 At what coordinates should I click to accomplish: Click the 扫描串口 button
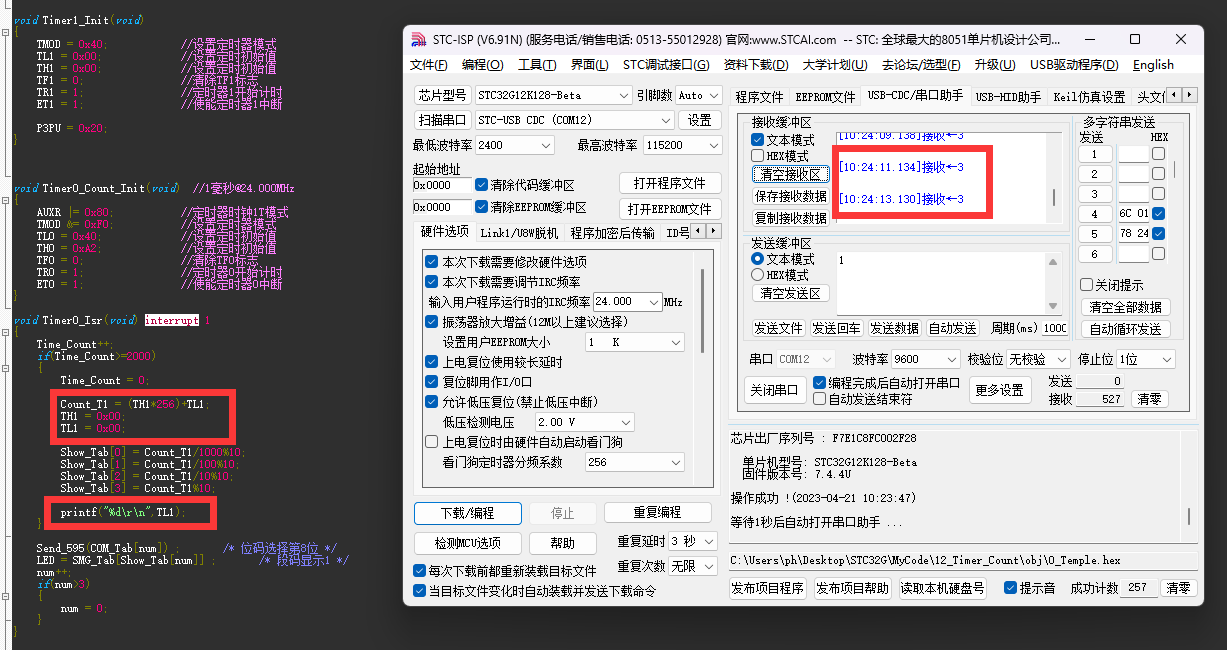(x=442, y=120)
